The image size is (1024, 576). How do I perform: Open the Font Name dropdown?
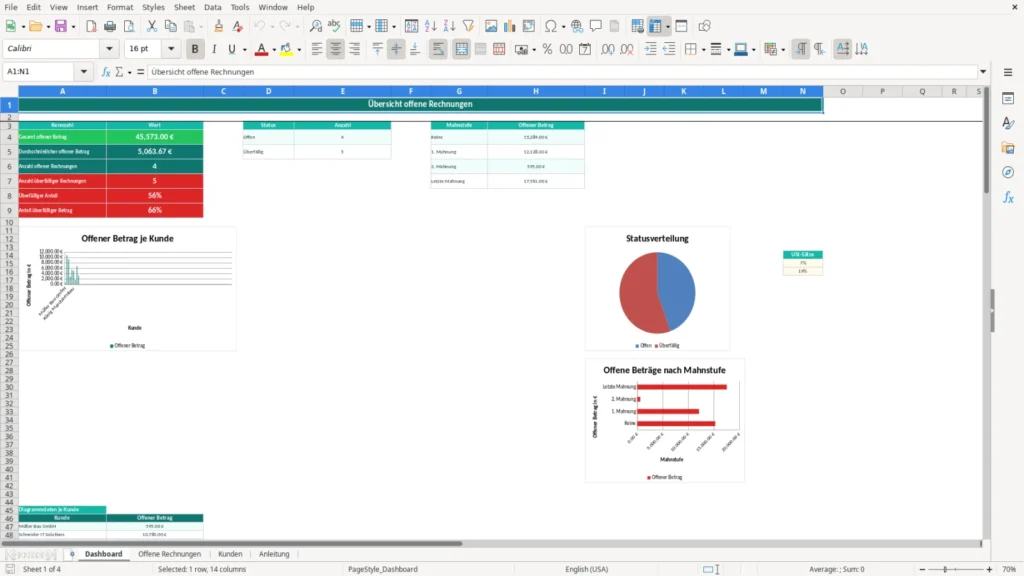pos(109,48)
